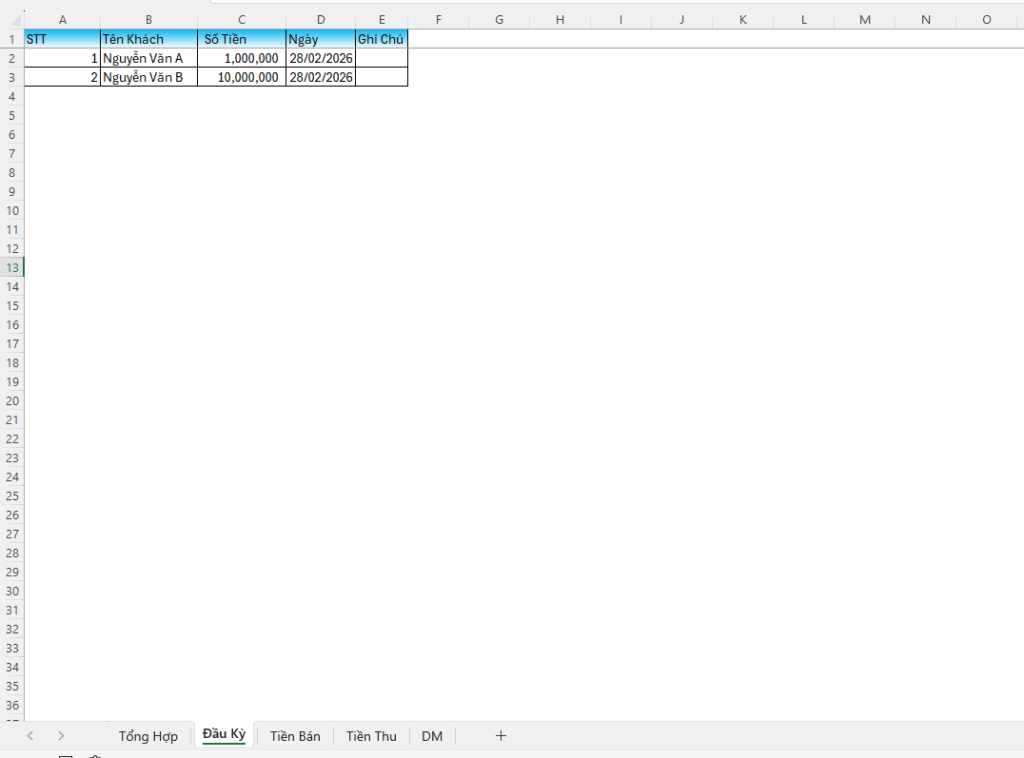Select entire row 13 via row header
The width and height of the screenshot is (1024, 758).
tap(12, 267)
